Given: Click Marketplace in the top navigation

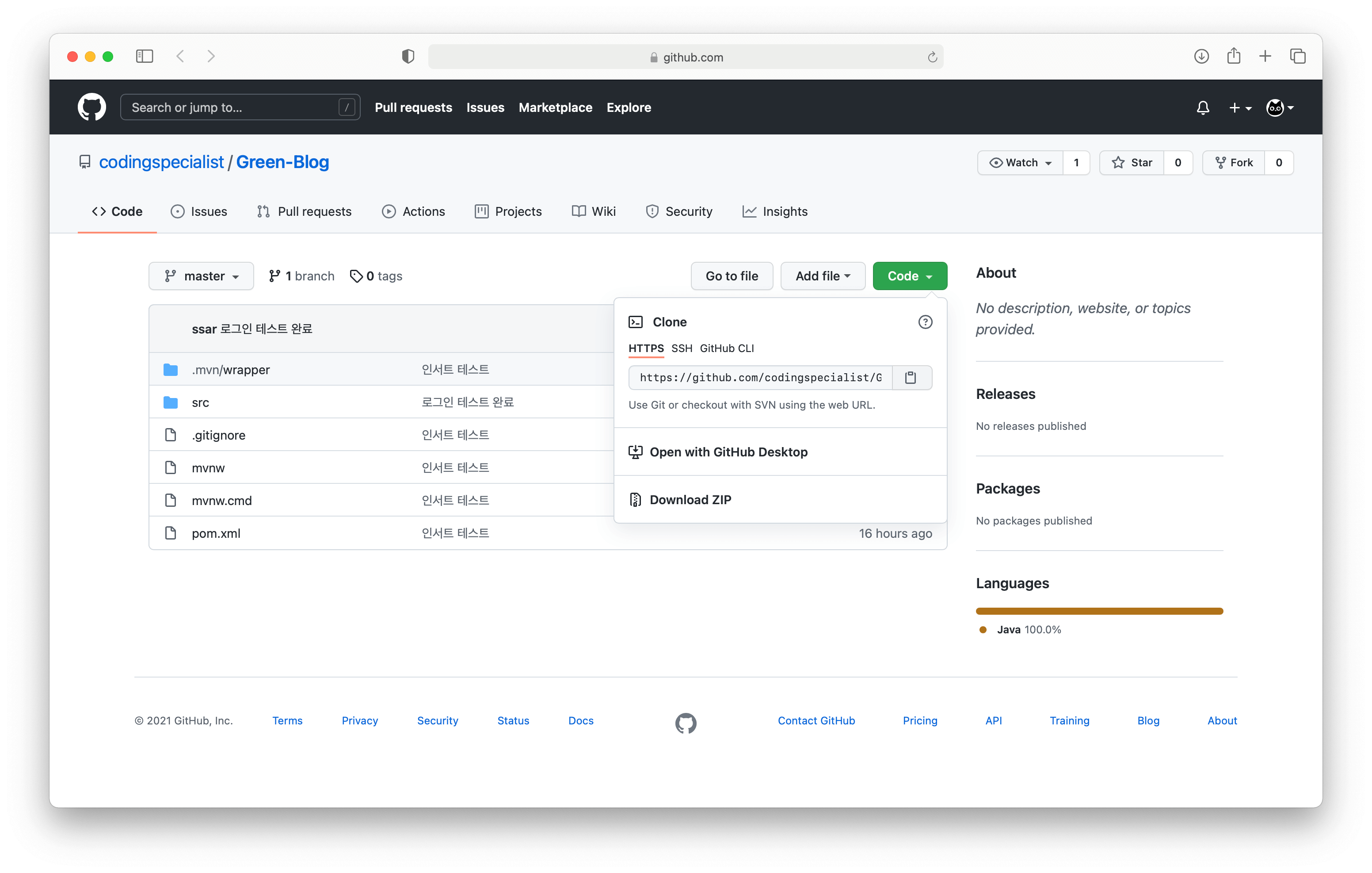Looking at the screenshot, I should pyautogui.click(x=555, y=107).
